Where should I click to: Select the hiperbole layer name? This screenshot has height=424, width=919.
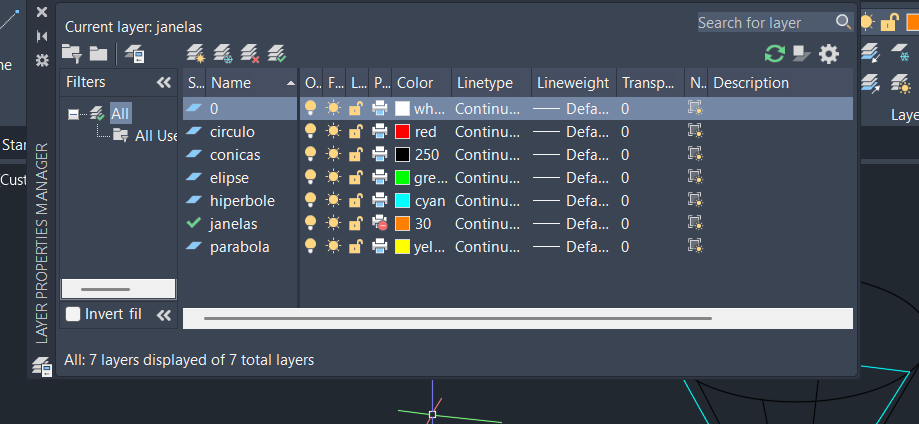[x=242, y=201]
